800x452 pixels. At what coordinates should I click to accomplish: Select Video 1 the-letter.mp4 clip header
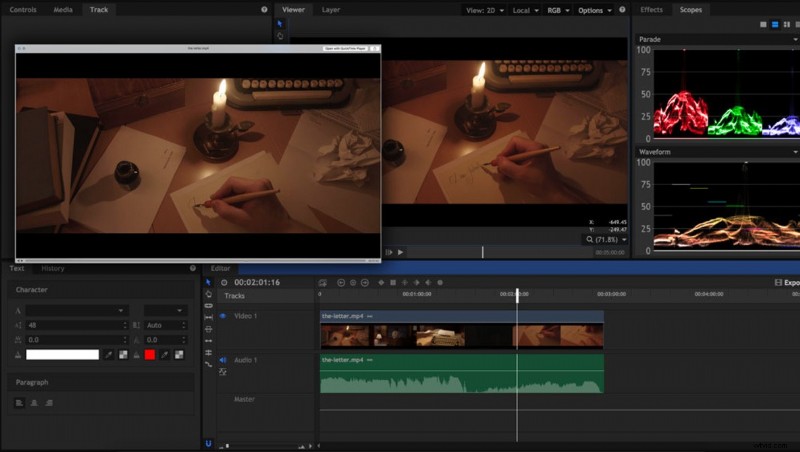click(462, 316)
